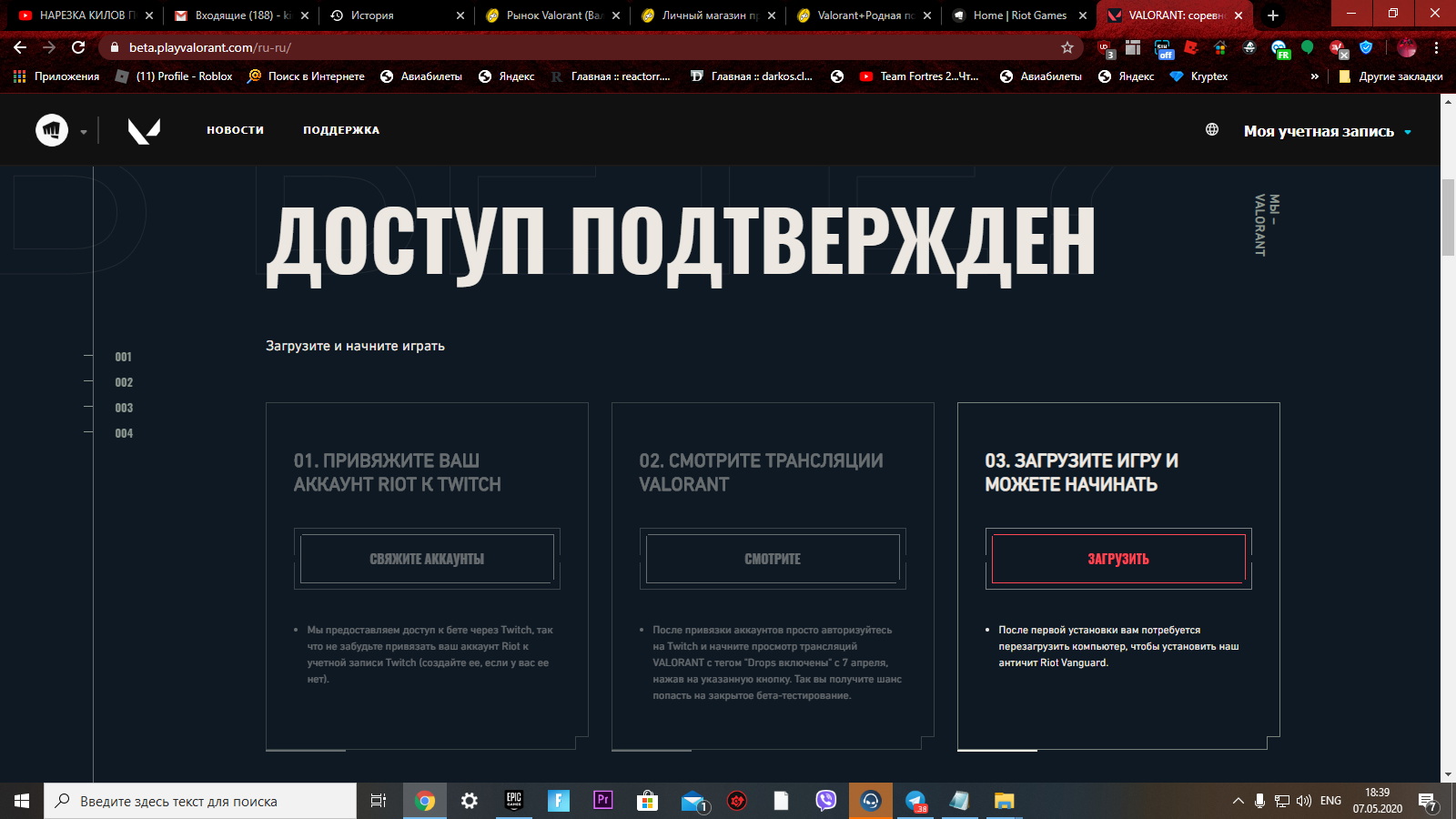1456x819 pixels.
Task: Click the red ЗАГРУЗИТЬ download button
Action: pyautogui.click(x=1118, y=559)
